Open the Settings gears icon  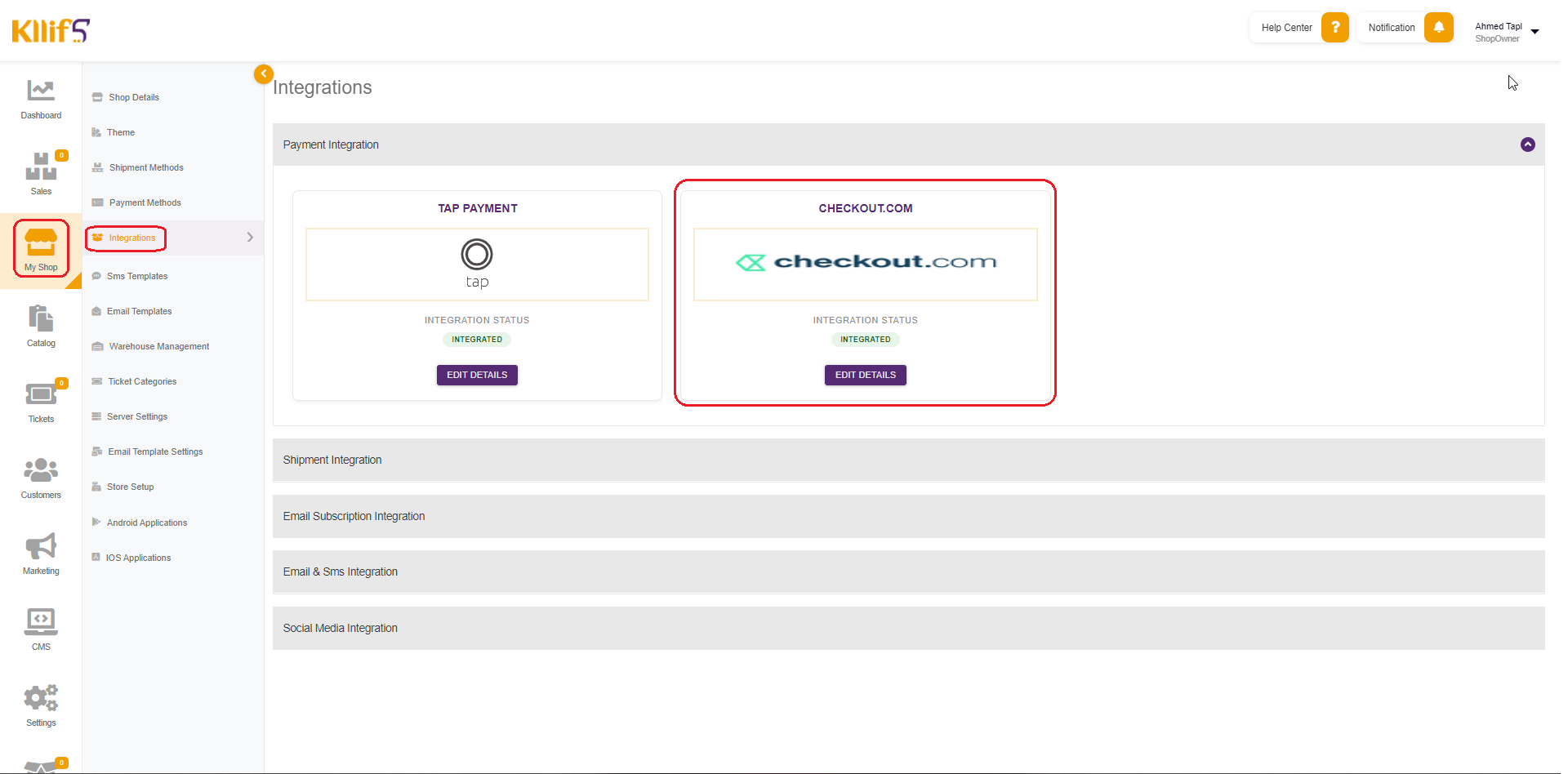pyautogui.click(x=41, y=697)
